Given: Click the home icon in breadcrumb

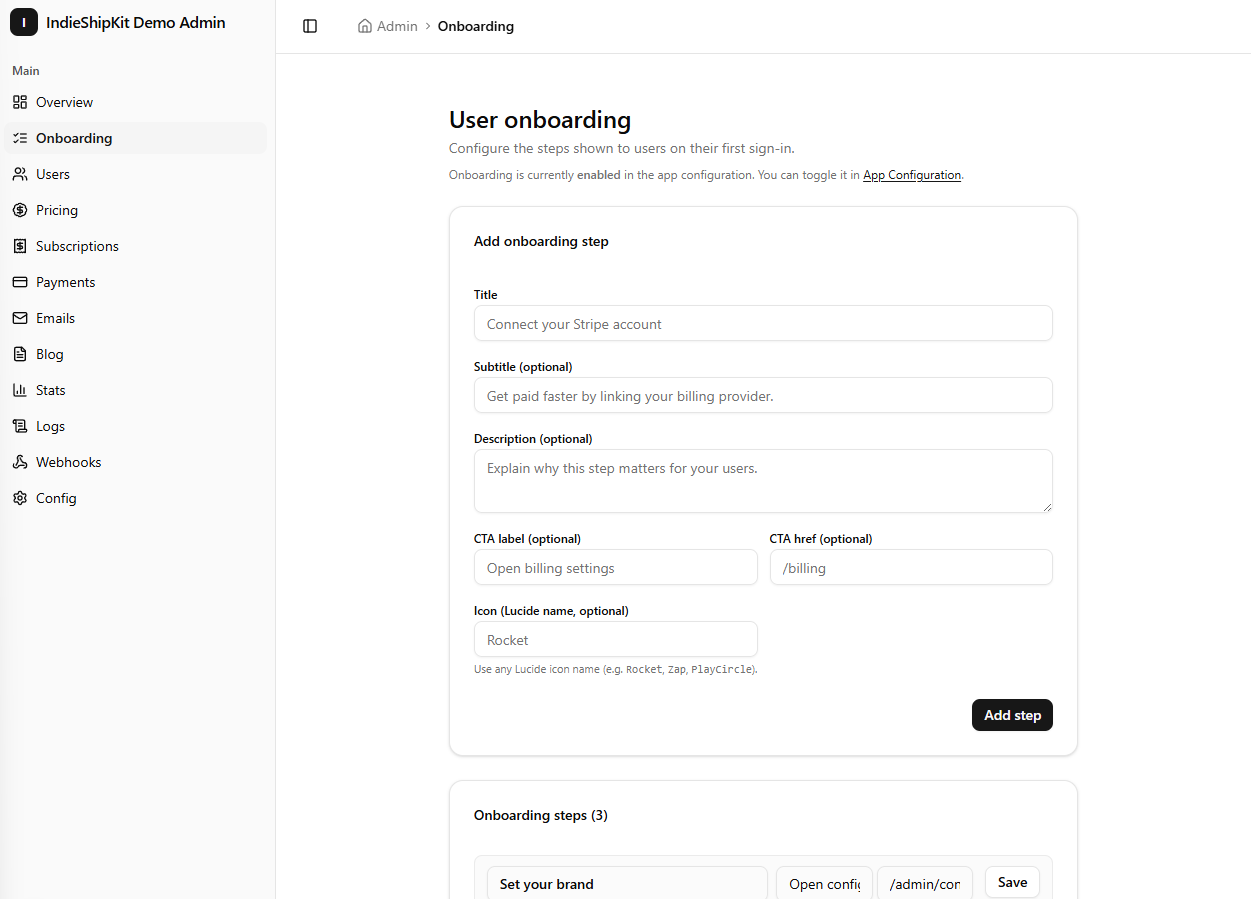Looking at the screenshot, I should click(365, 26).
